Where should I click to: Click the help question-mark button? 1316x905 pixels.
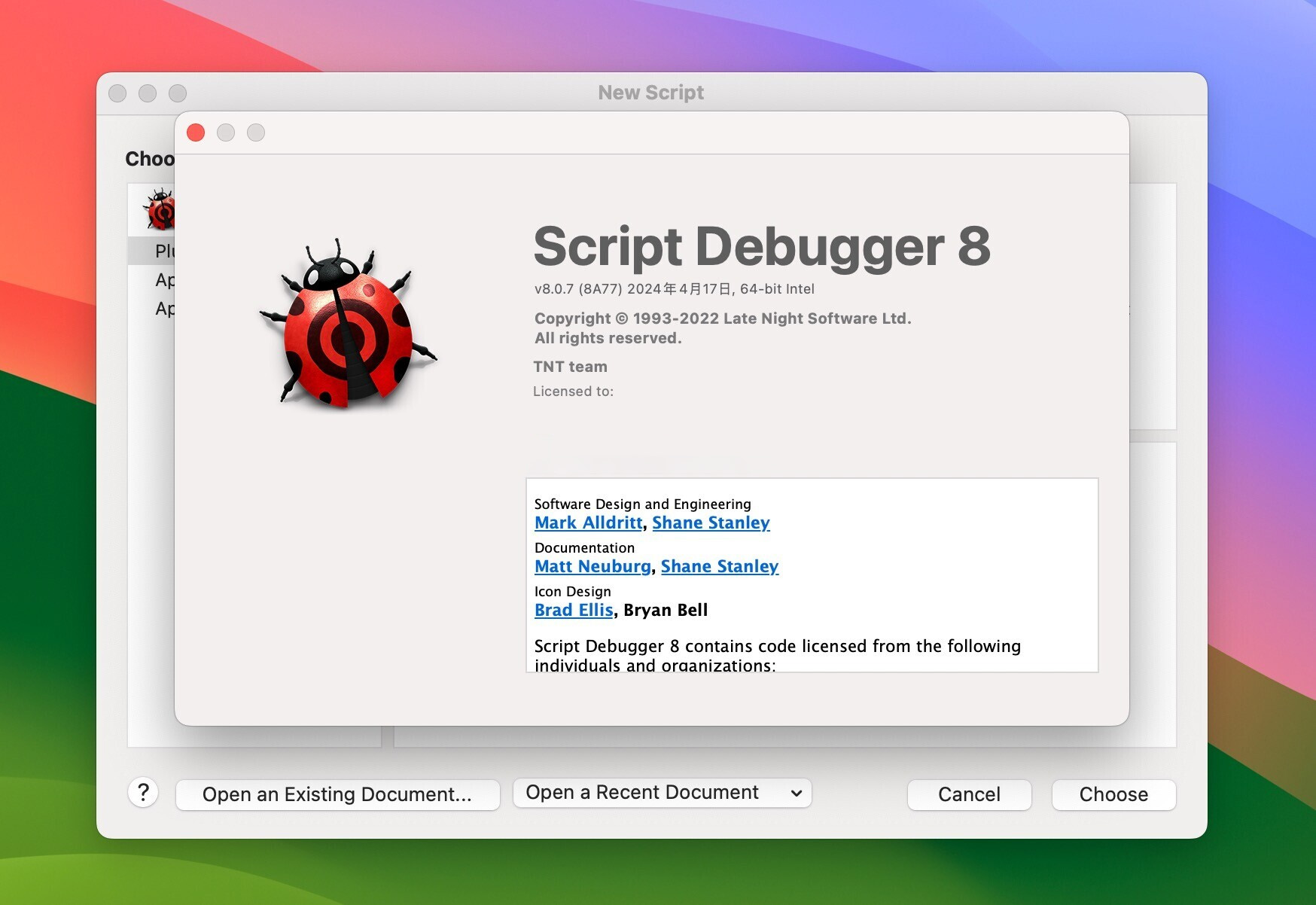pyautogui.click(x=143, y=794)
